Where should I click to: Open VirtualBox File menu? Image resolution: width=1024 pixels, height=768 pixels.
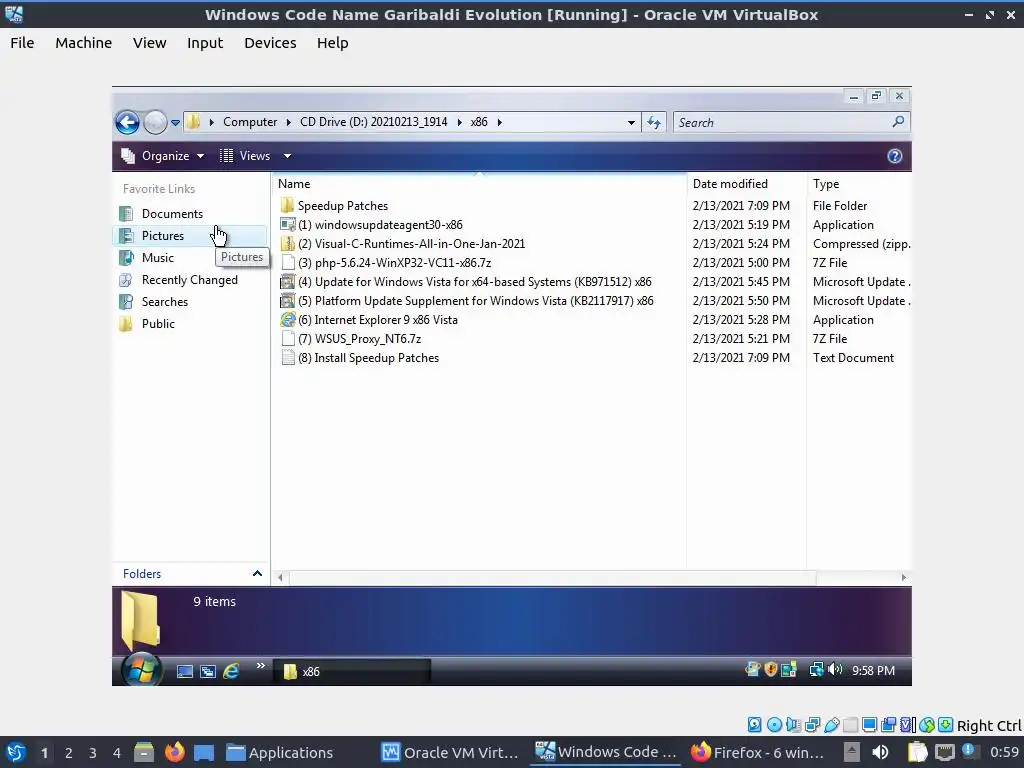22,43
